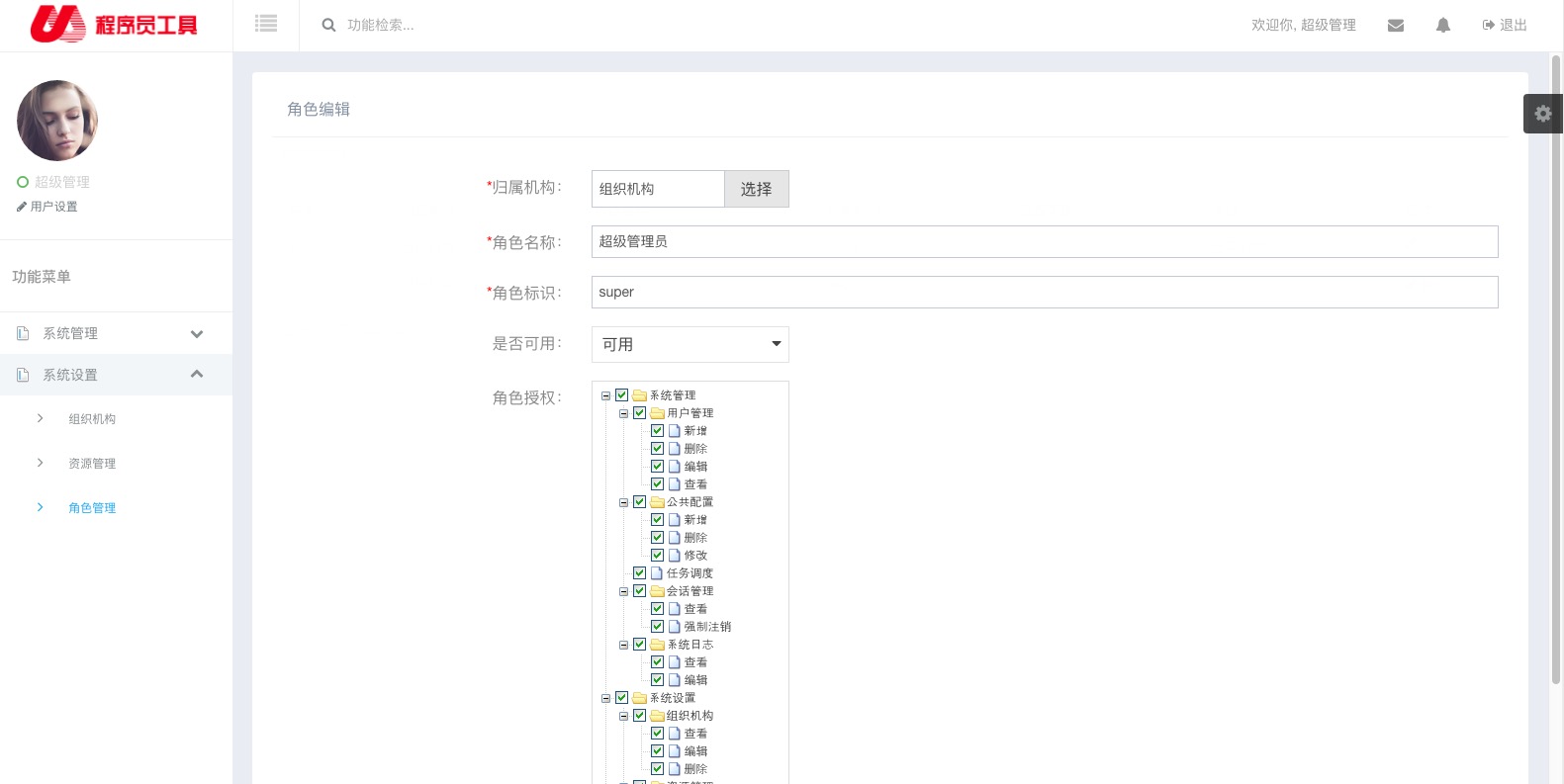
Task: Uncheck the 系统日志 checkbox
Action: [639, 645]
